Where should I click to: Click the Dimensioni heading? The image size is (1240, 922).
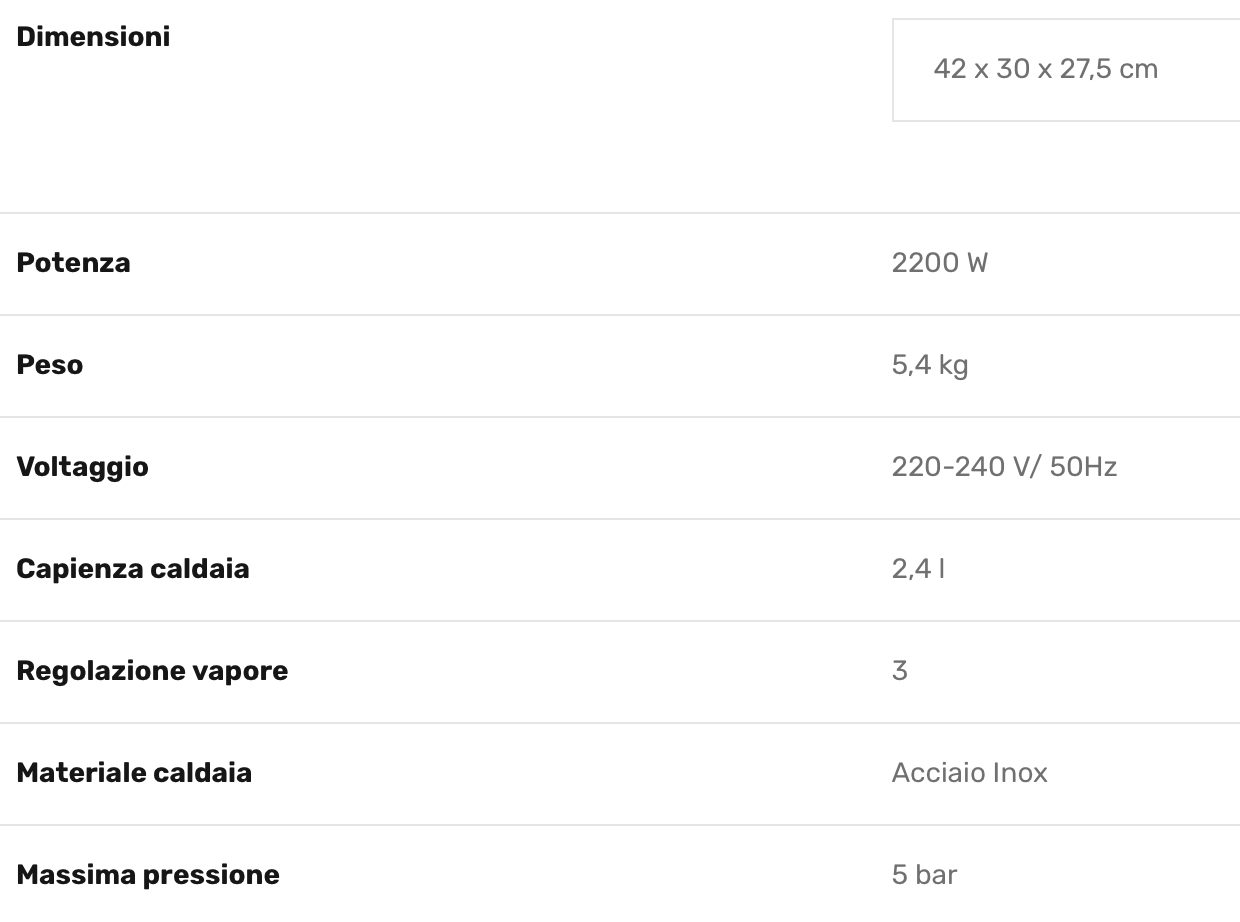(x=93, y=37)
